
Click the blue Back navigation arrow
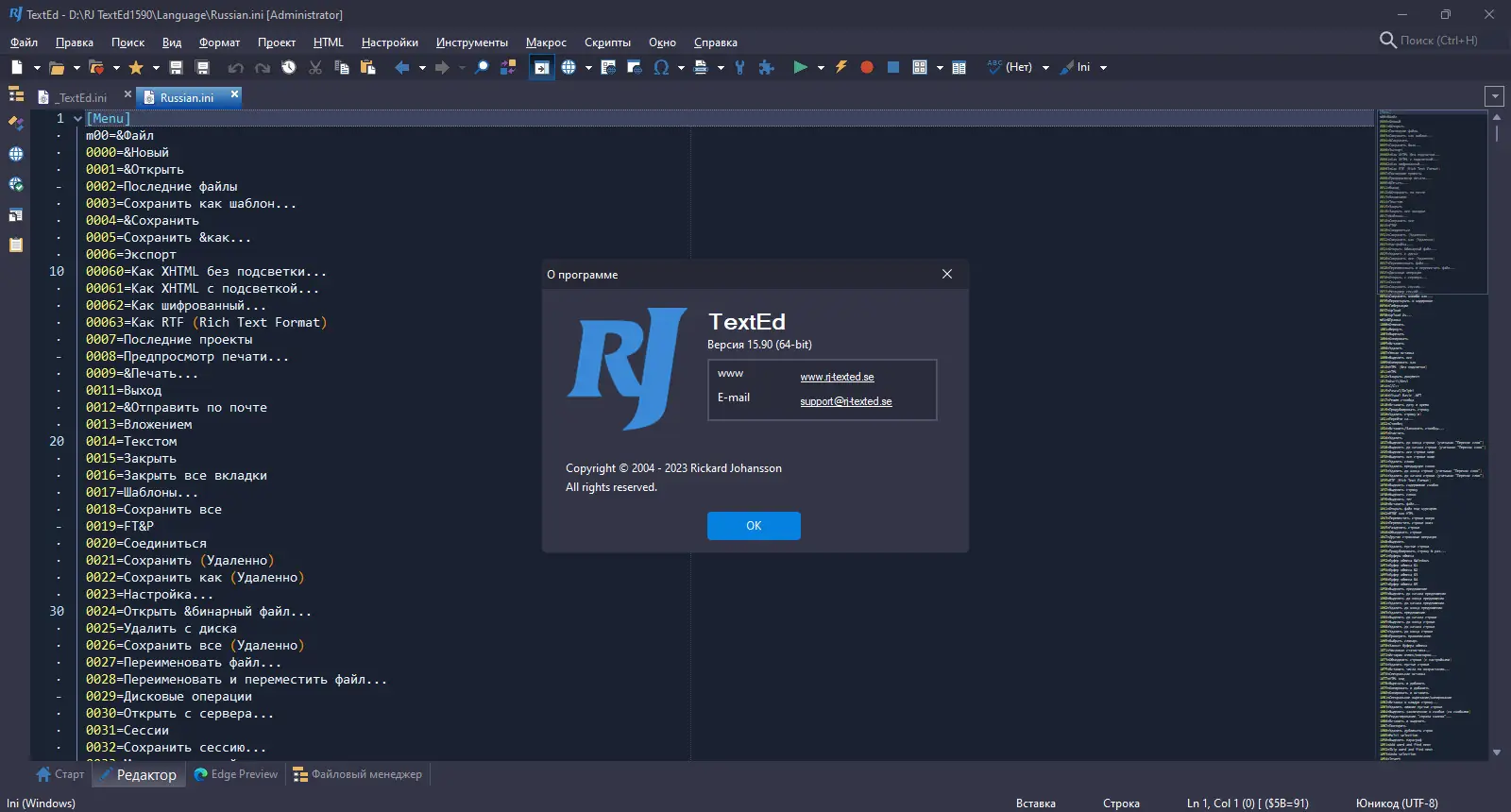click(402, 67)
